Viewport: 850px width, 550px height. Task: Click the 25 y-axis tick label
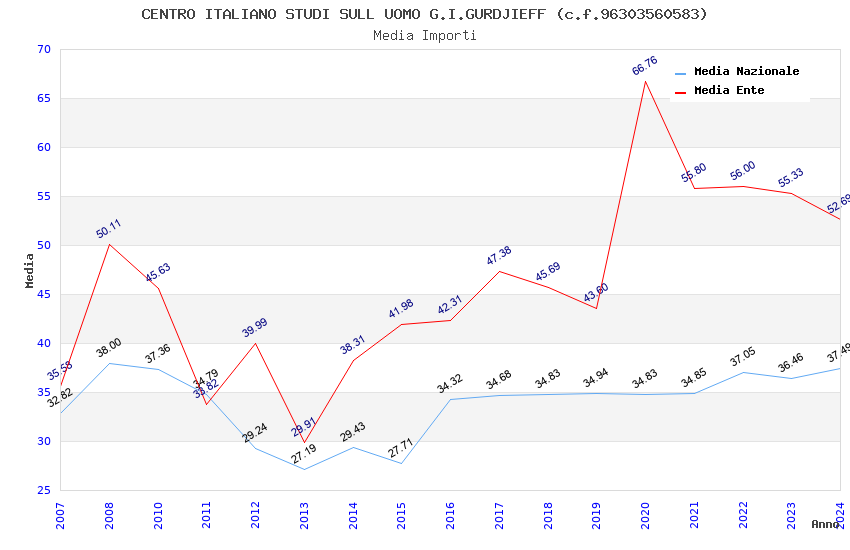tap(44, 490)
